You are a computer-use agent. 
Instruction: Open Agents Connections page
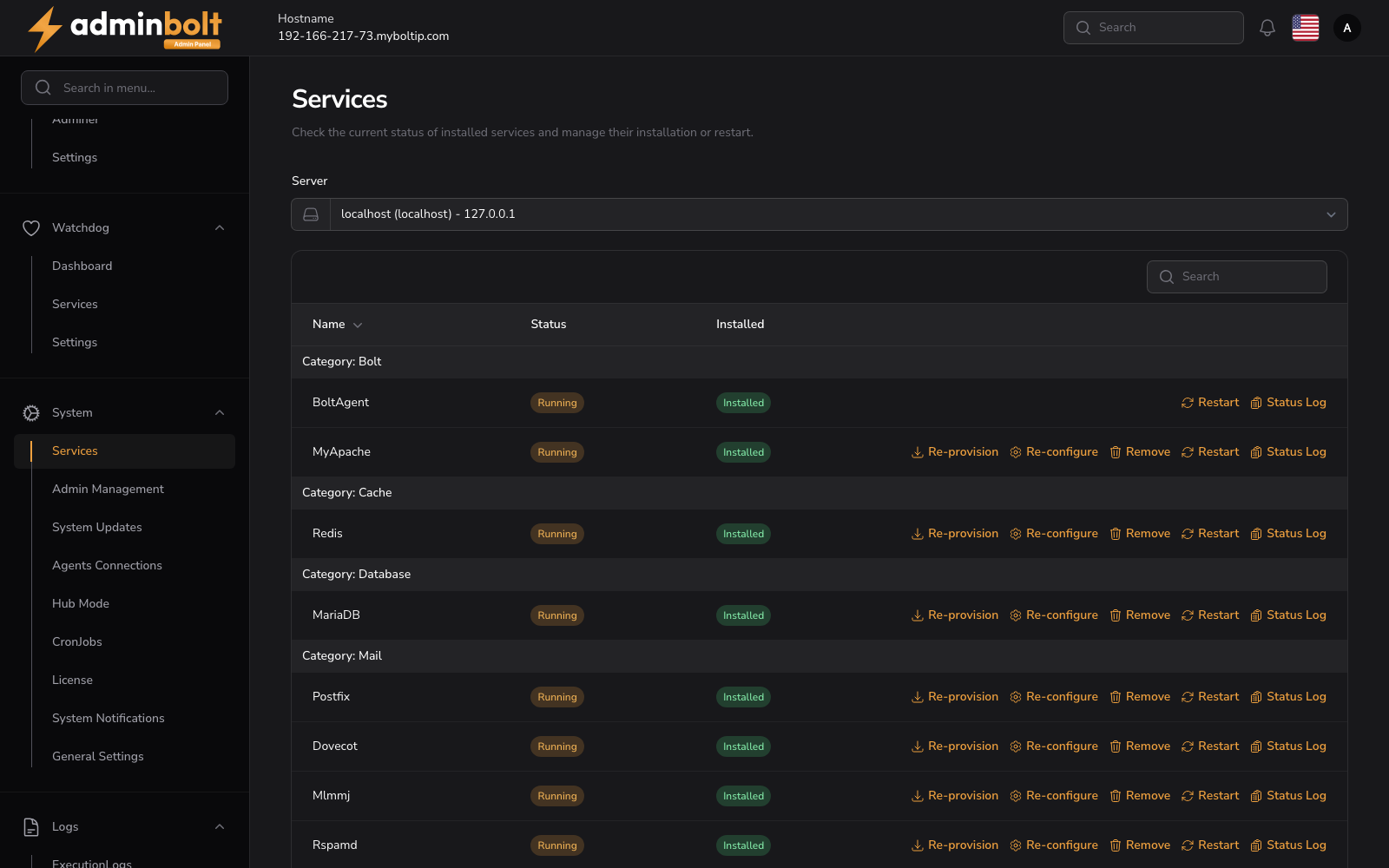107,566
